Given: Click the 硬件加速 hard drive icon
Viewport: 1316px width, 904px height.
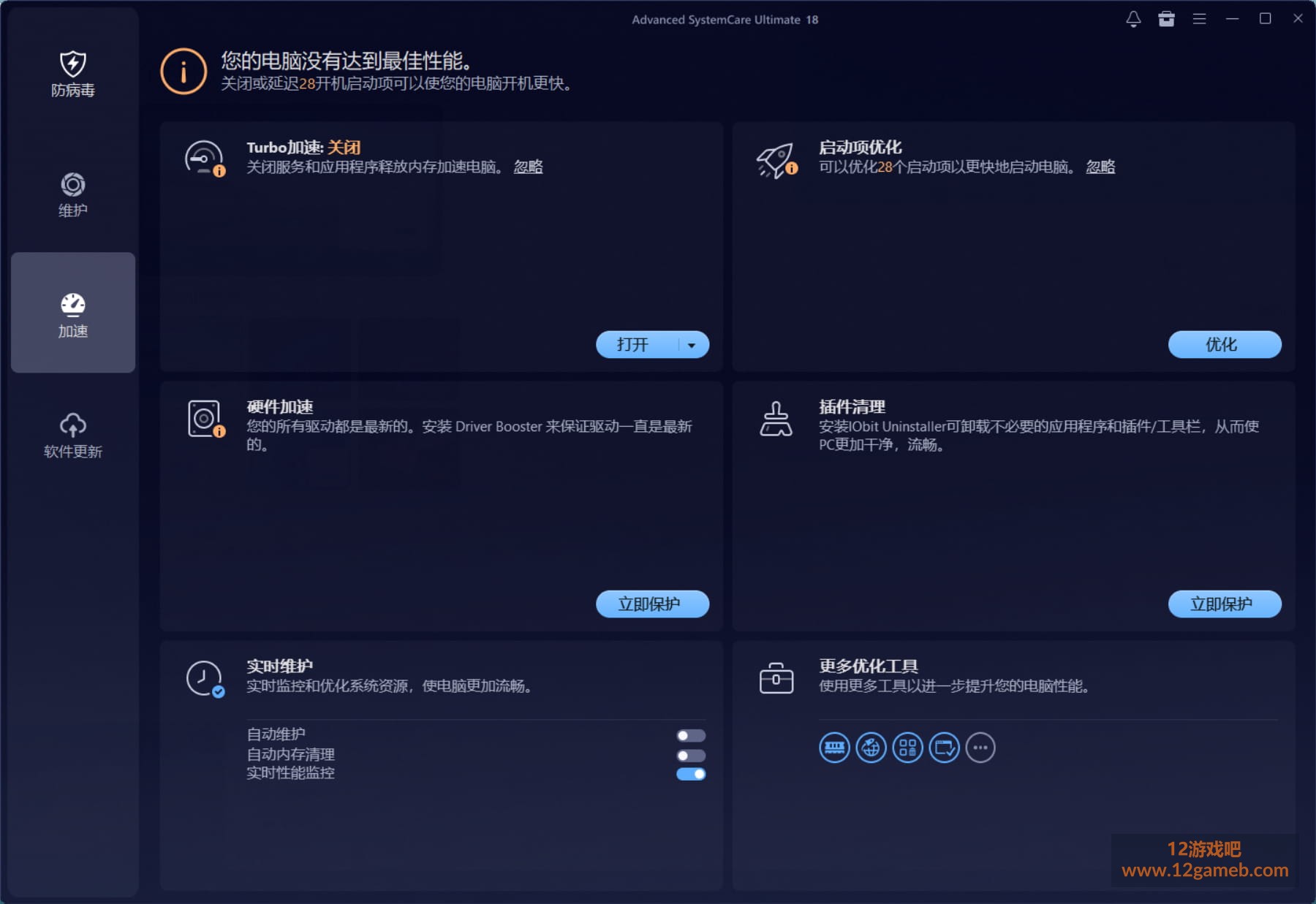Looking at the screenshot, I should (205, 419).
